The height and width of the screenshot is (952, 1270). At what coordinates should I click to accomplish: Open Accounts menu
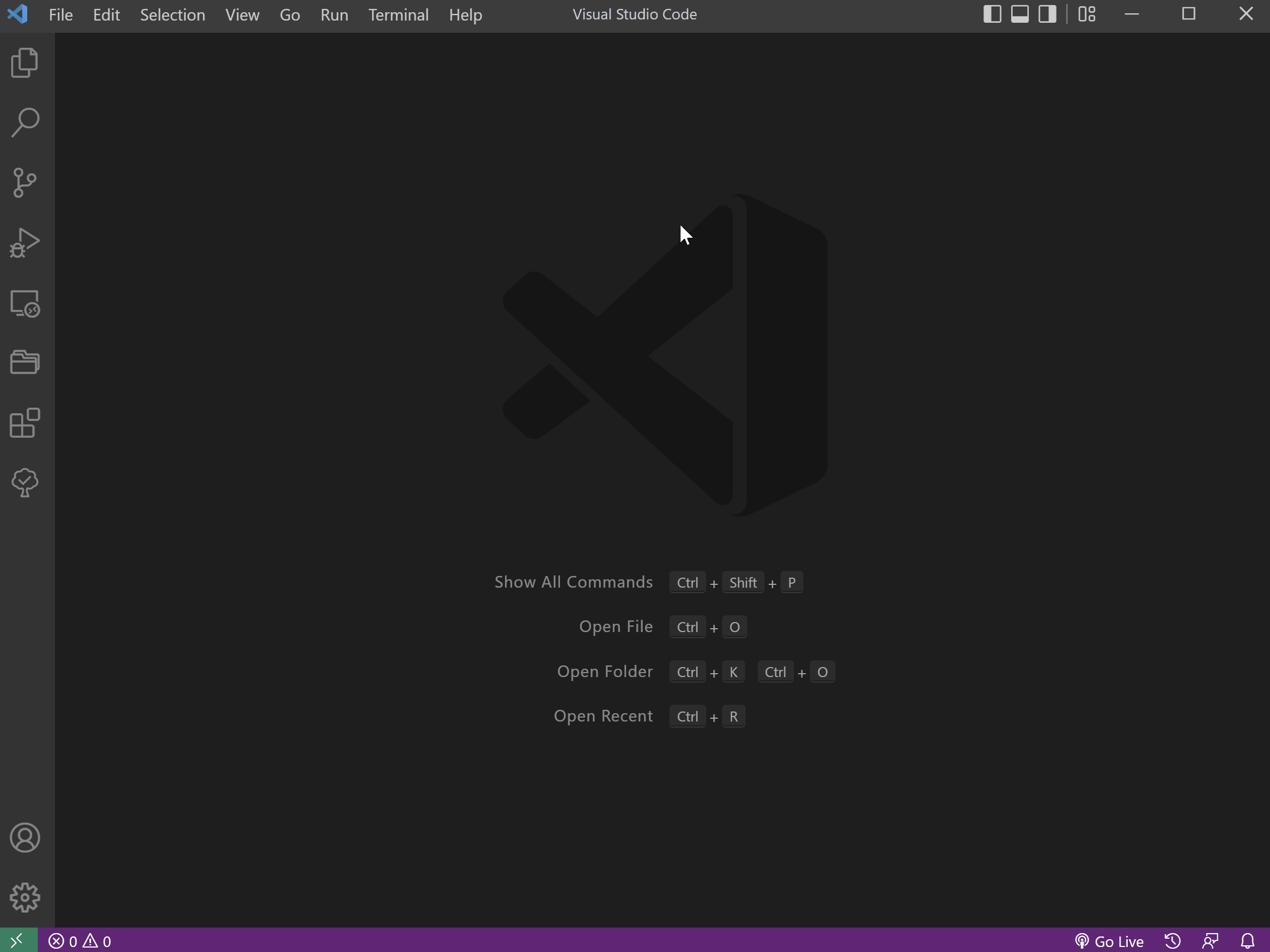(24, 838)
